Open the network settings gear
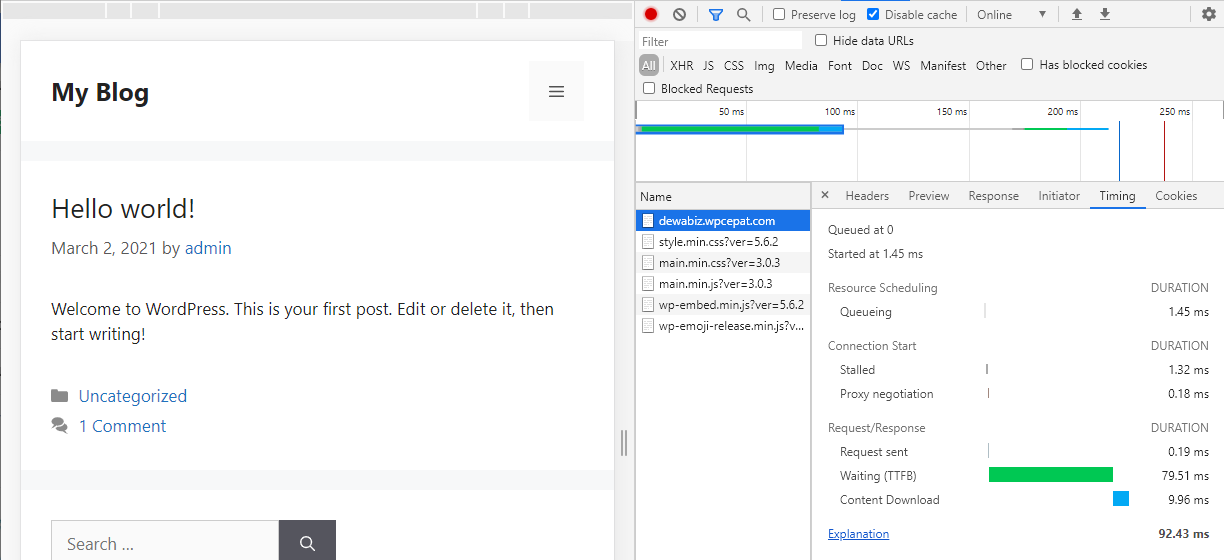1224x560 pixels. click(x=1209, y=15)
